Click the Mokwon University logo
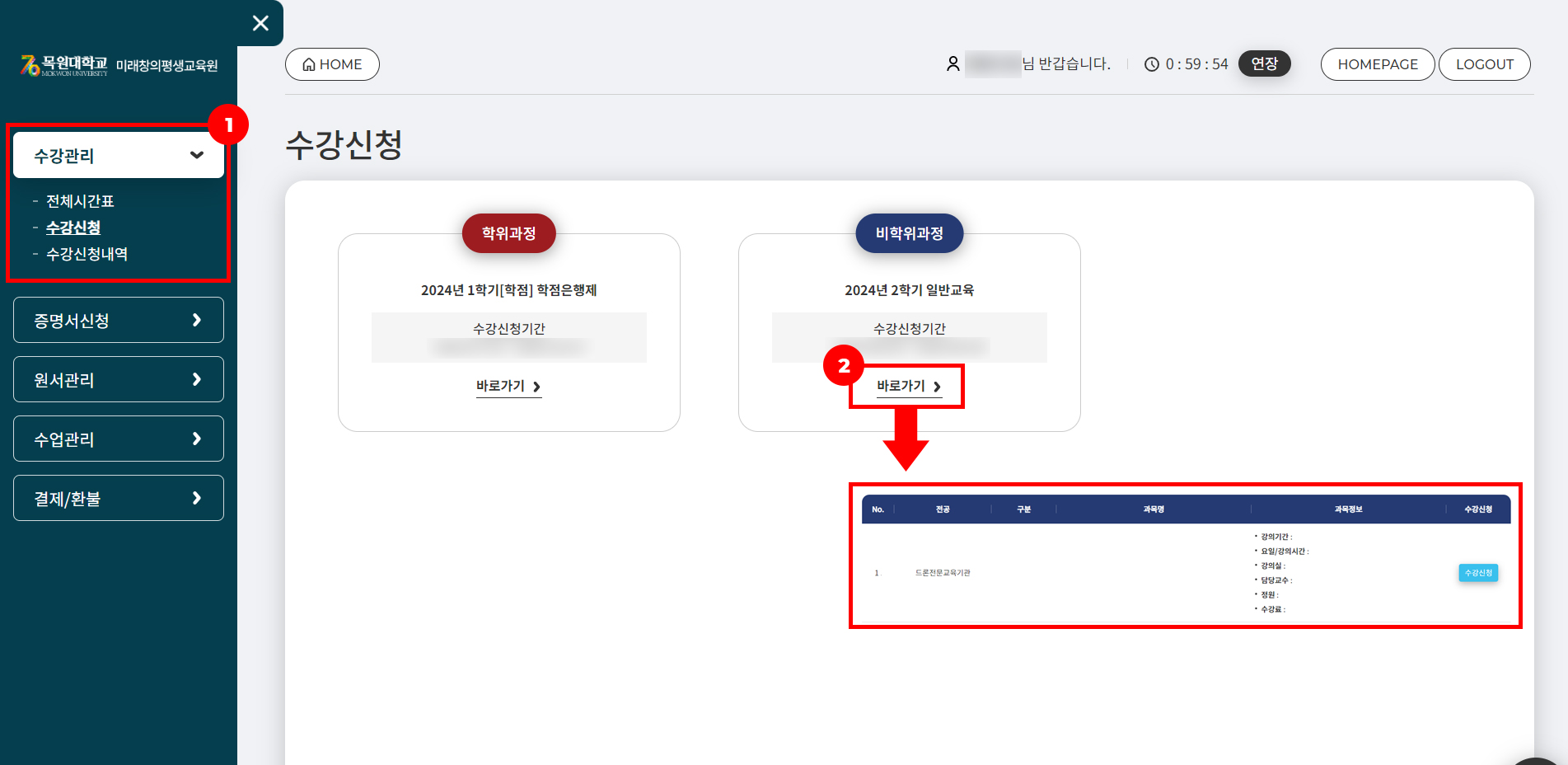 tap(64, 65)
